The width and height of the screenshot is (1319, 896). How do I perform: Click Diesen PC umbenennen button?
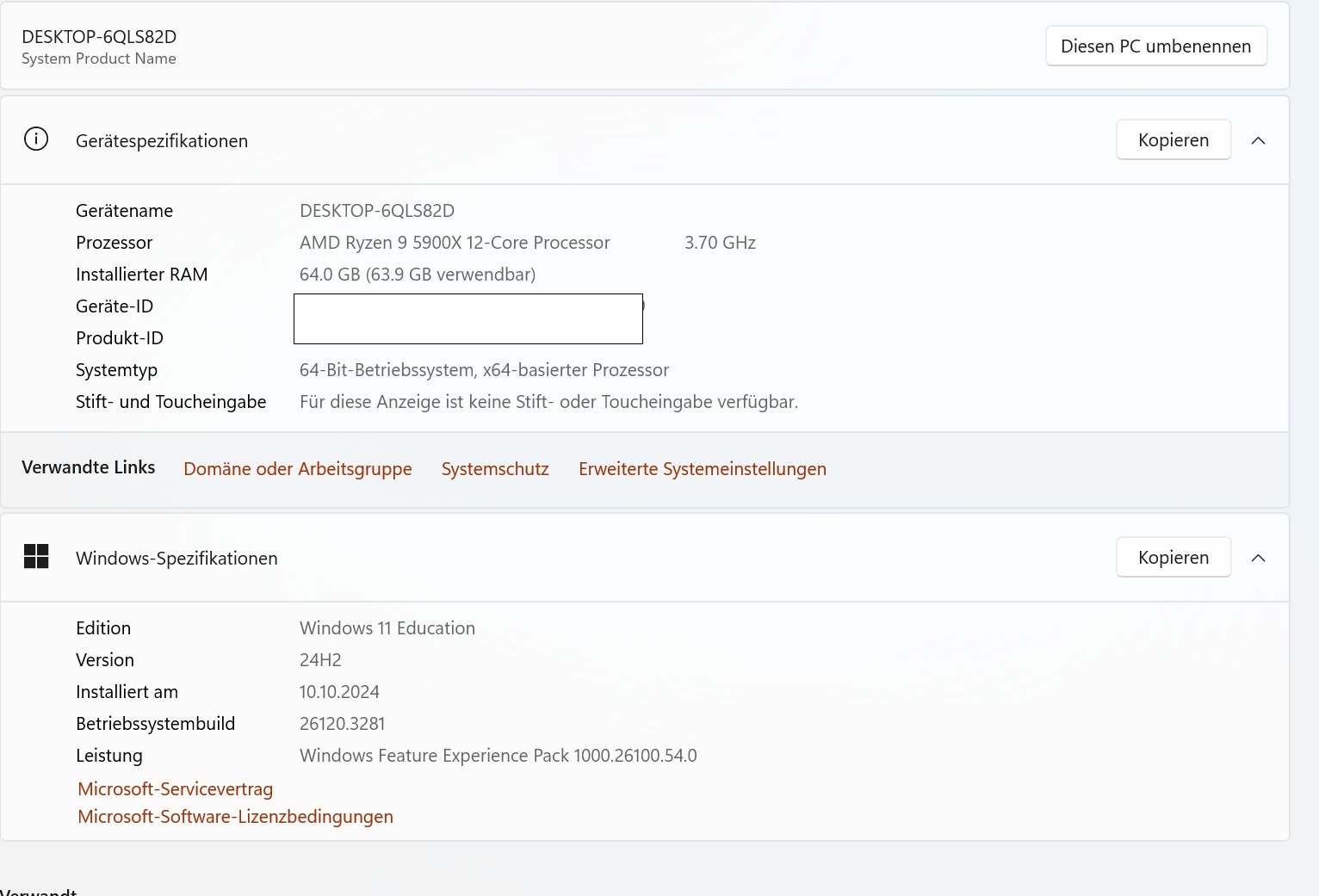(x=1156, y=46)
